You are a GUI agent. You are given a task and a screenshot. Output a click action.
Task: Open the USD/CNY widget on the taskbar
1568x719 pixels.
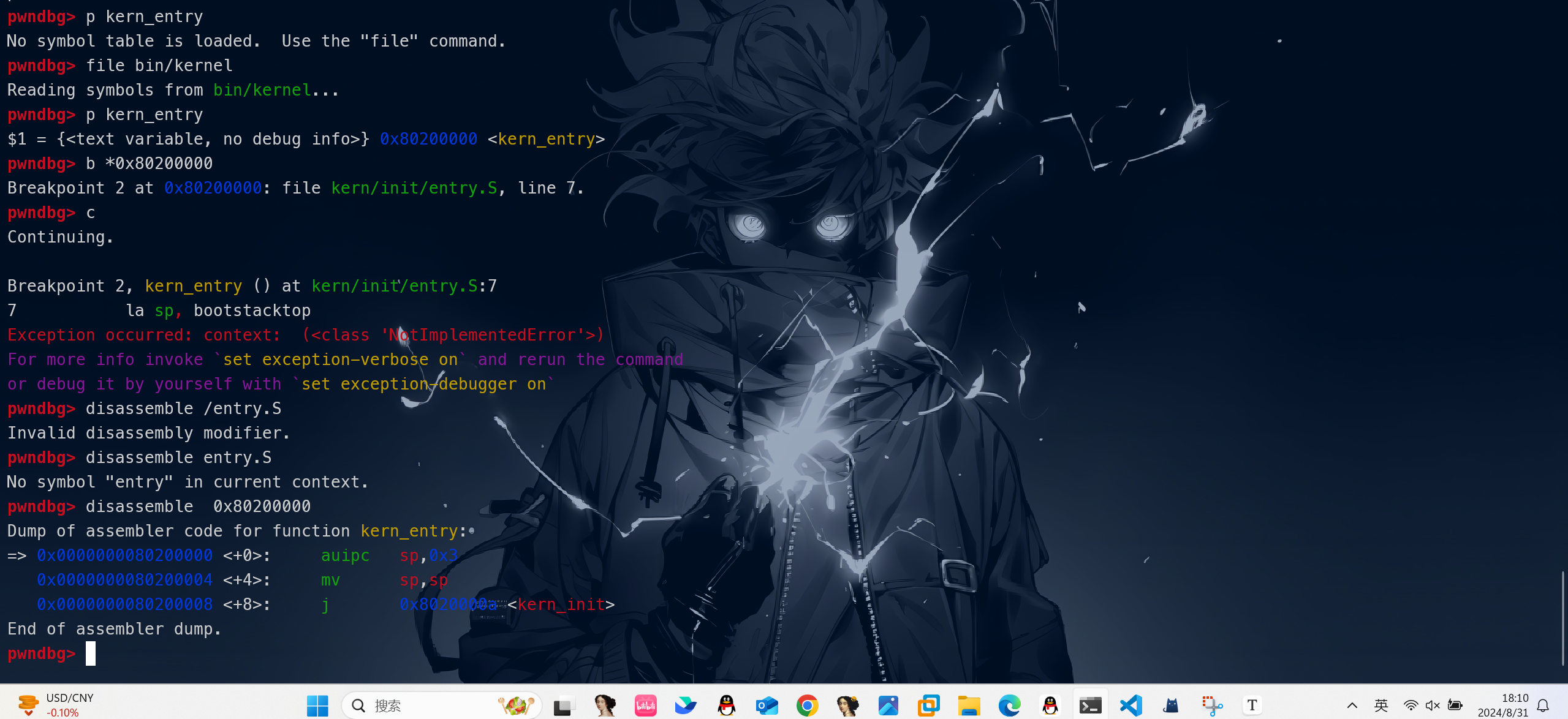(56, 706)
